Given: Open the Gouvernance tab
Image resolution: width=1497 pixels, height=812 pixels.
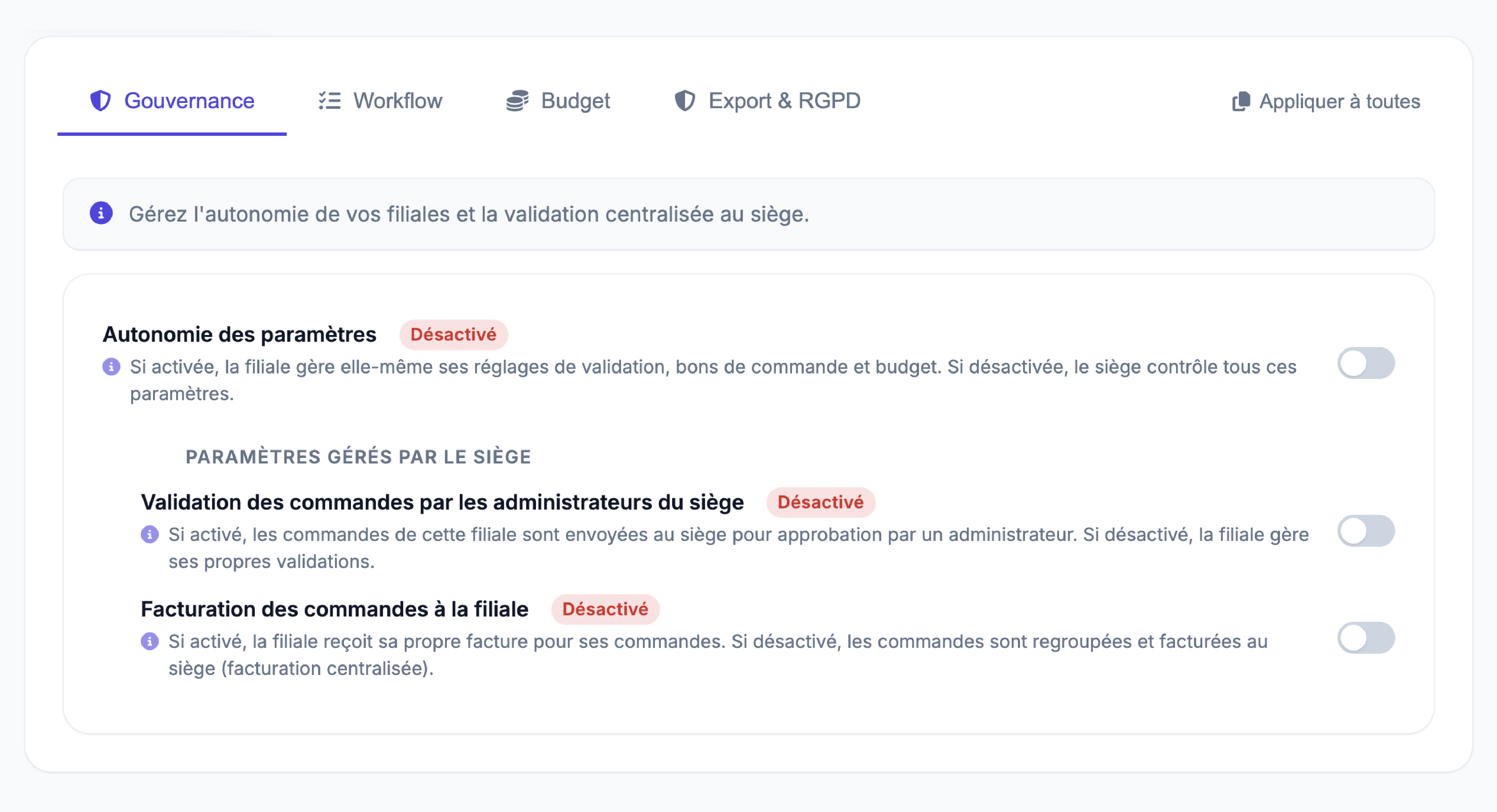Looking at the screenshot, I should pos(172,101).
